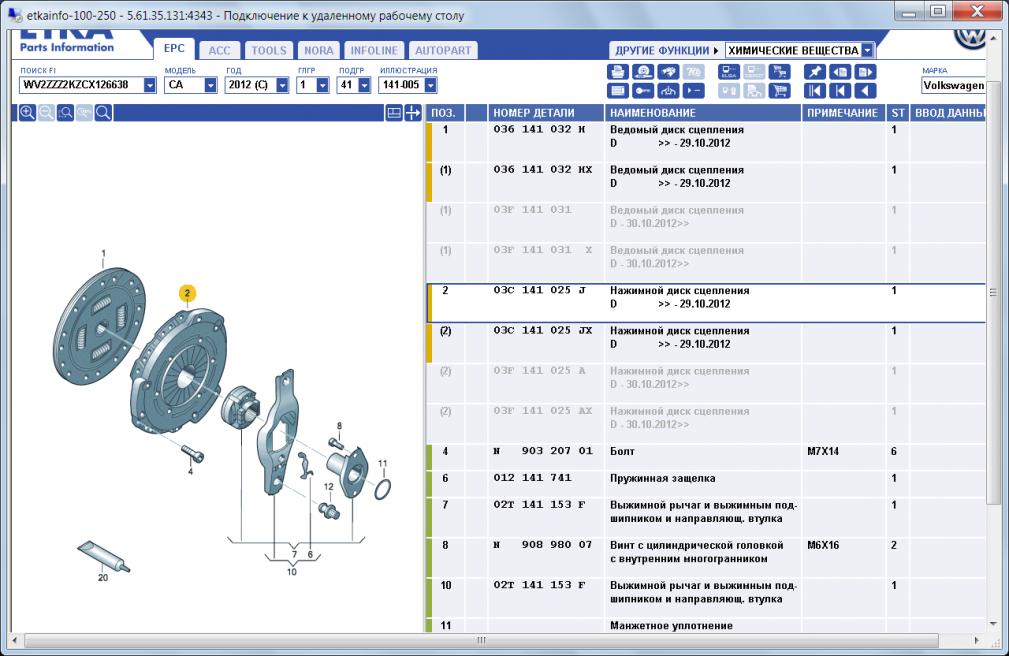This screenshot has height=656, width=1009.
Task: Click the disc-shaped icon next to printer
Action: click(643, 72)
